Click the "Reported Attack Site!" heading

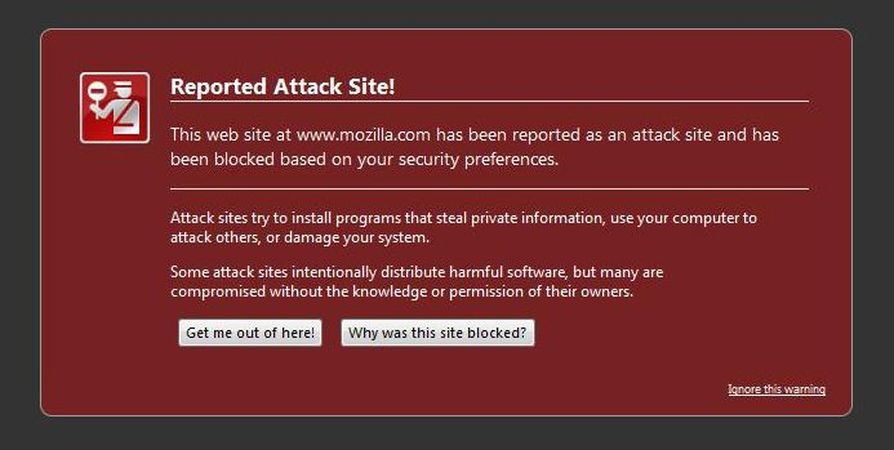pyautogui.click(x=283, y=86)
